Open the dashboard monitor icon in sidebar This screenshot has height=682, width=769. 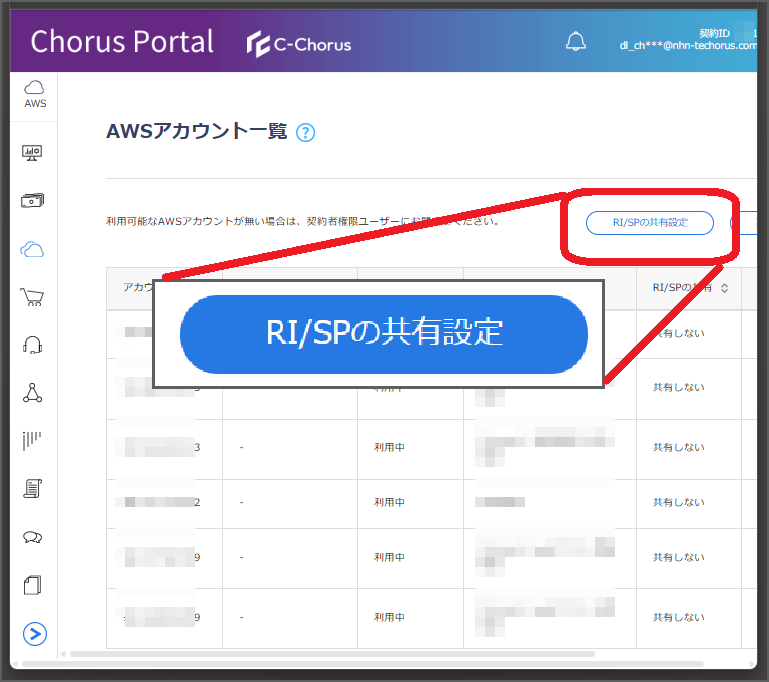pos(32,152)
